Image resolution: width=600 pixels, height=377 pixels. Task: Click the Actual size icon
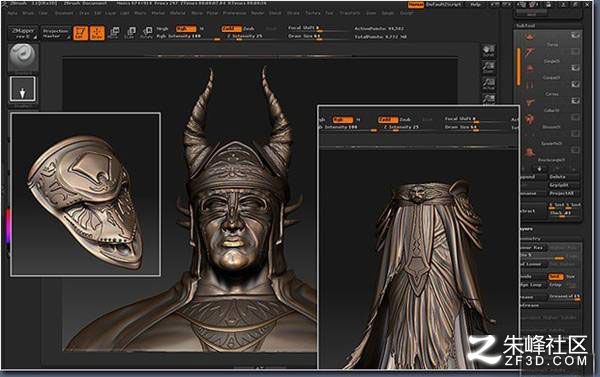pos(489,83)
